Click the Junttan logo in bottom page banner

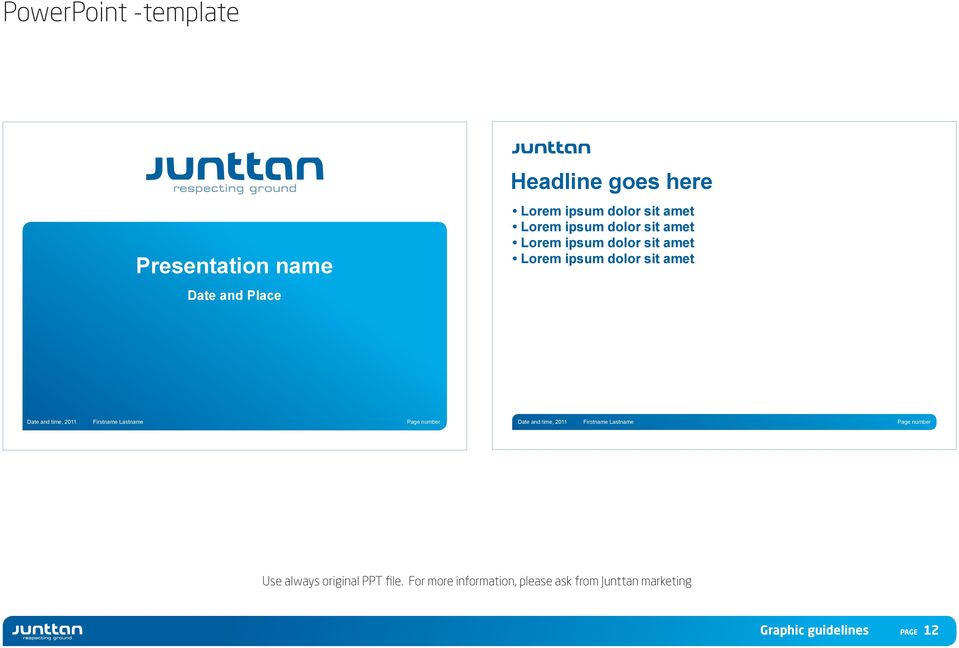point(47,631)
